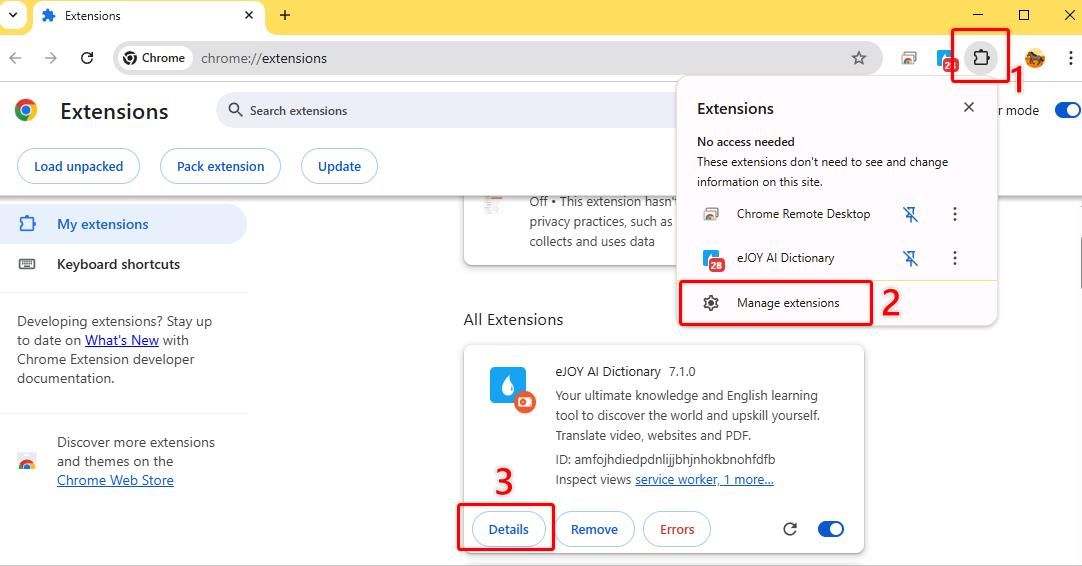
Task: Open the What's New link
Action: (x=121, y=340)
